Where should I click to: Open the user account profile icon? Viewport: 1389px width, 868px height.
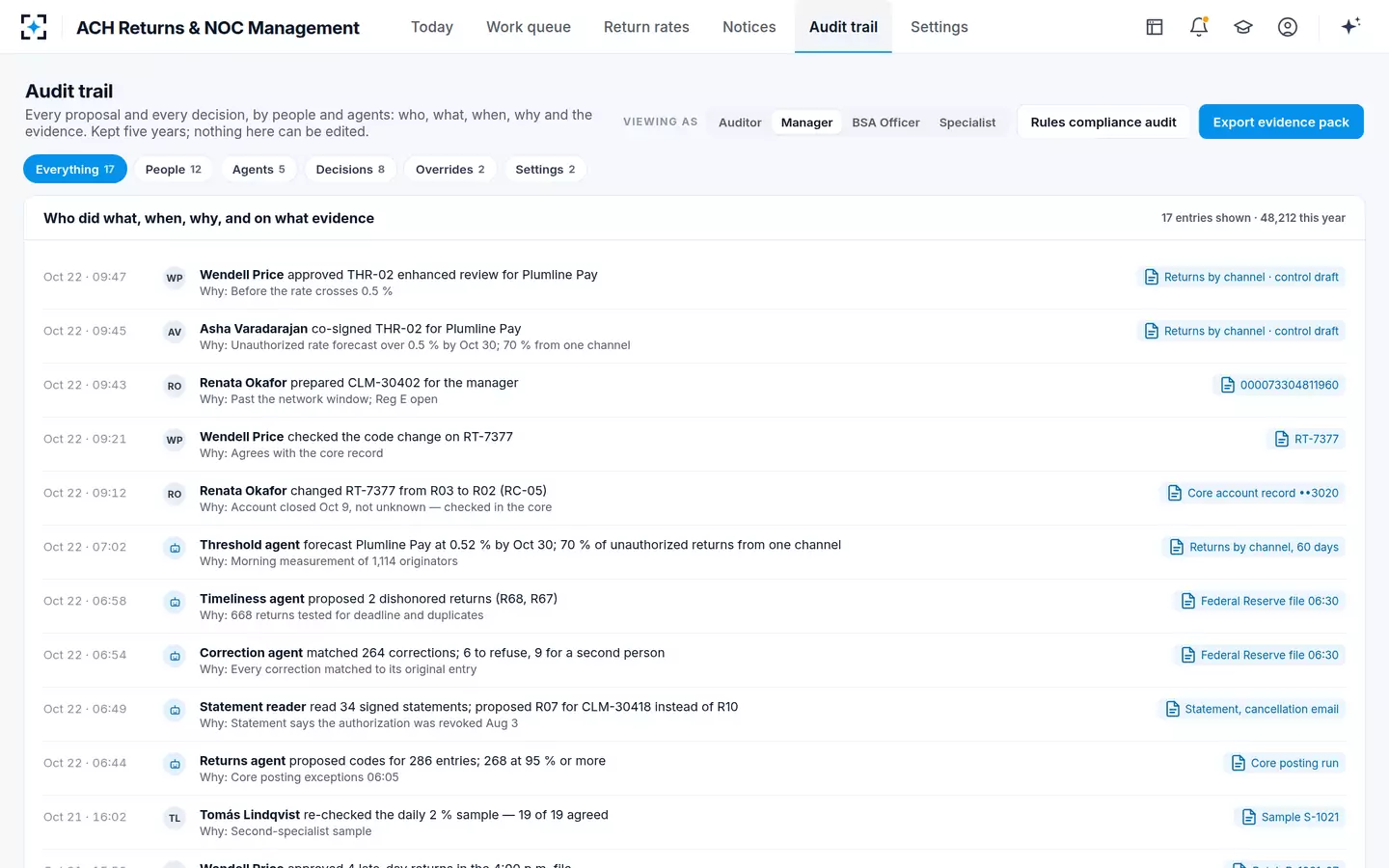pos(1288,27)
